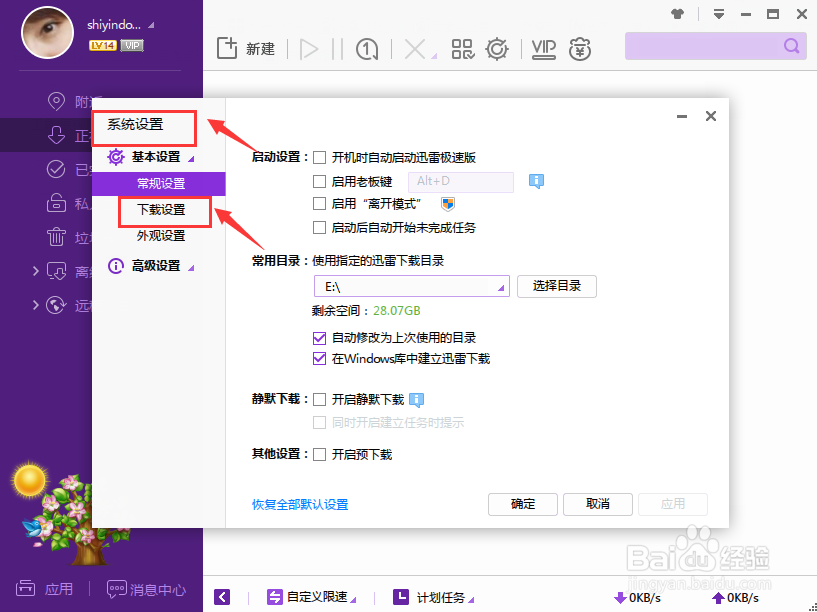Close the settings dialog
817x612 pixels.
[711, 116]
